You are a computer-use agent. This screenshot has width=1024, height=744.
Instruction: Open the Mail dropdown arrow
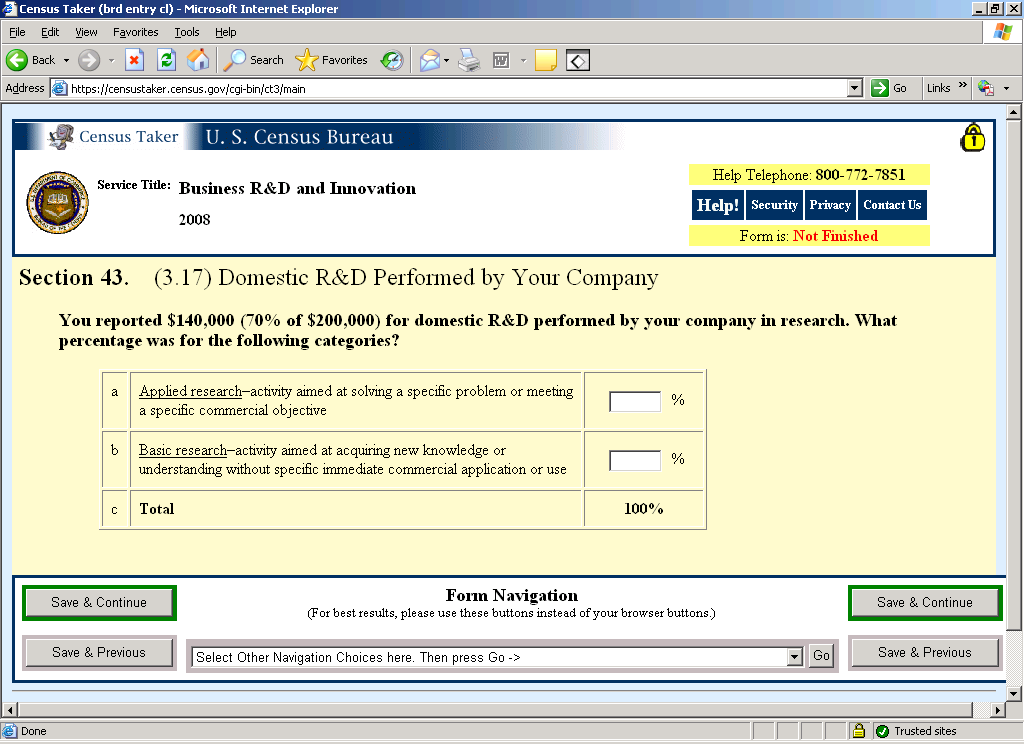[x=446, y=61]
